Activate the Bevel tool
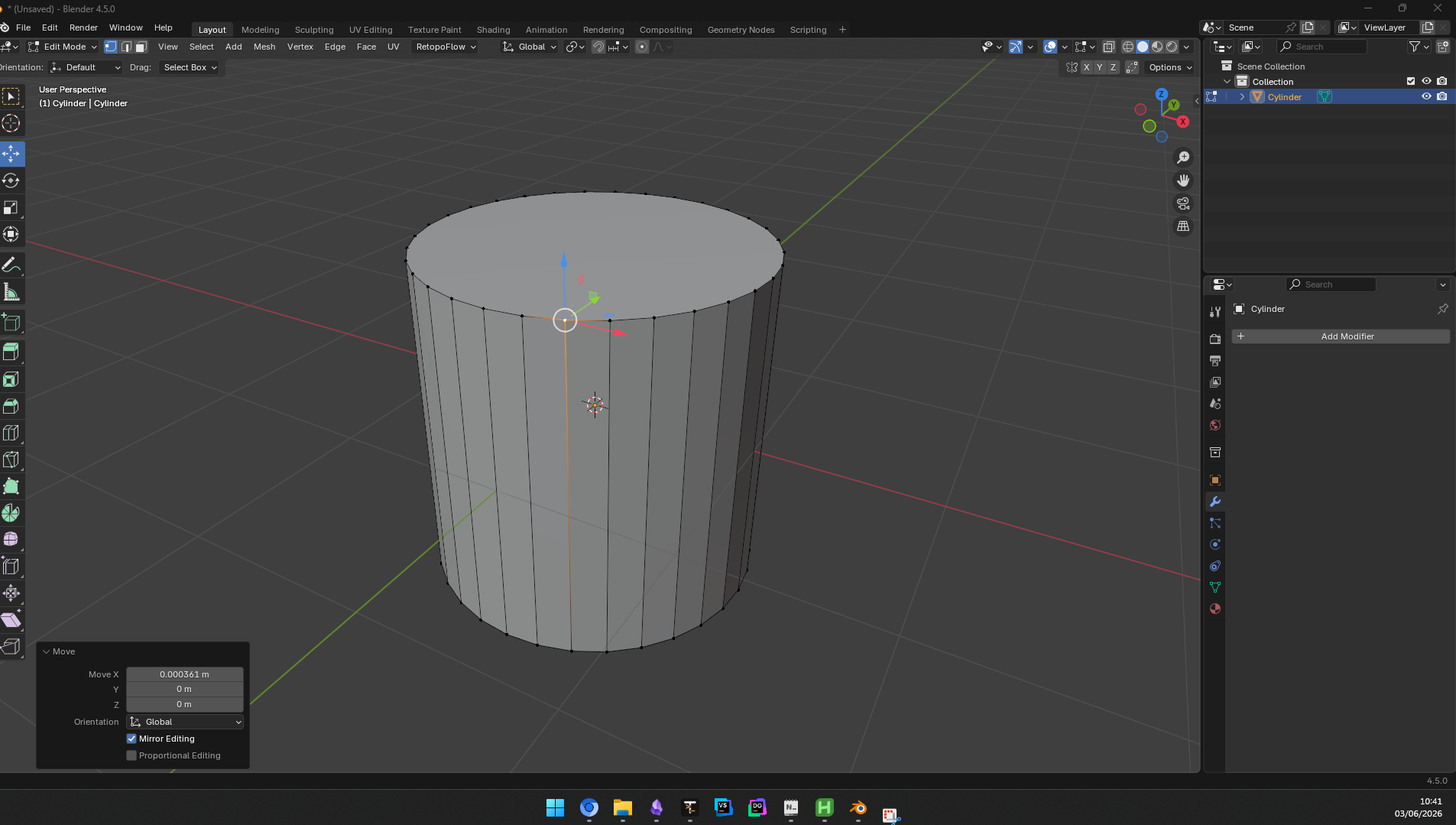This screenshot has width=1456, height=825. pyautogui.click(x=11, y=406)
